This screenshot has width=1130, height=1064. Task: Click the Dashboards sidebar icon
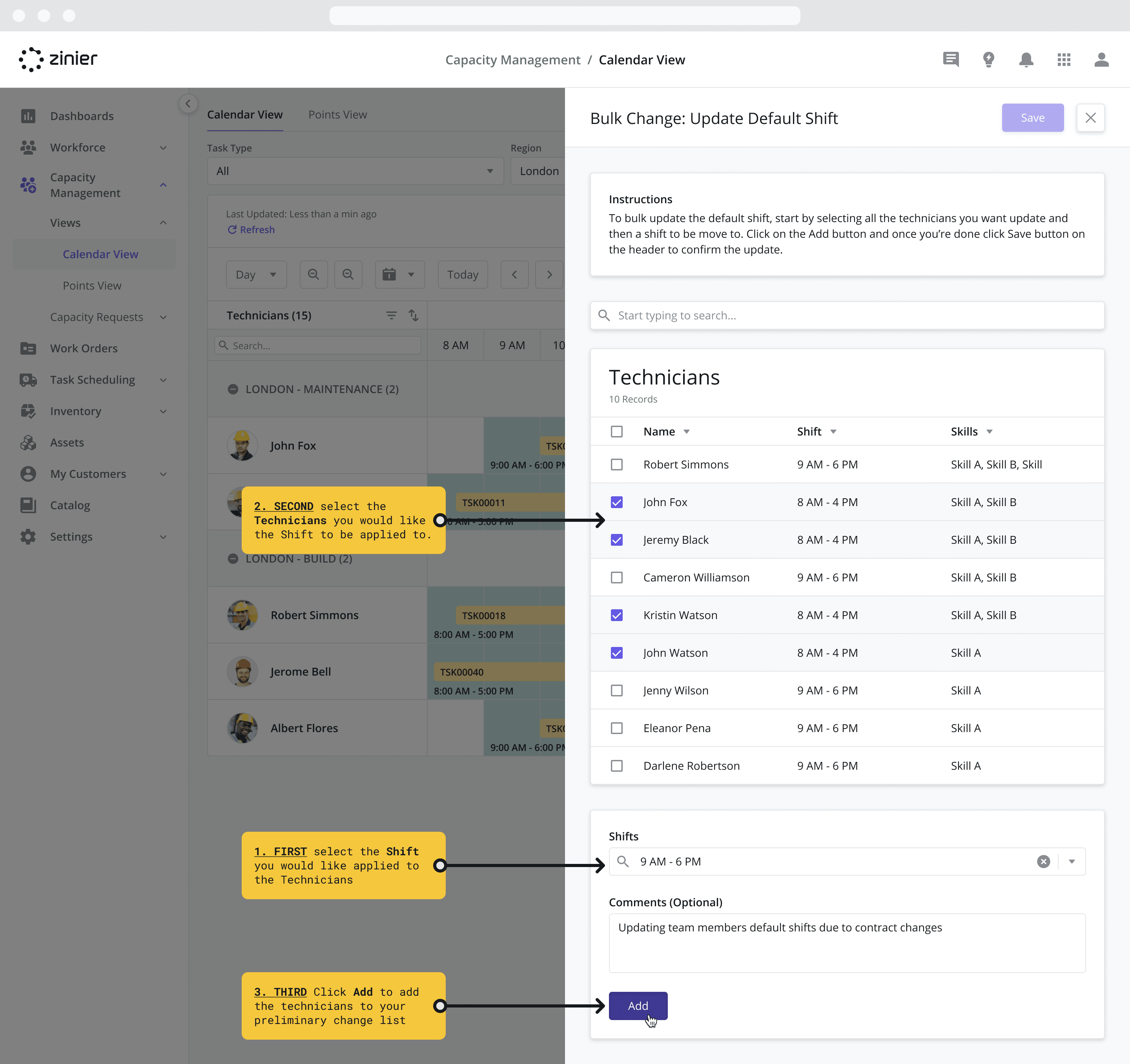point(28,116)
